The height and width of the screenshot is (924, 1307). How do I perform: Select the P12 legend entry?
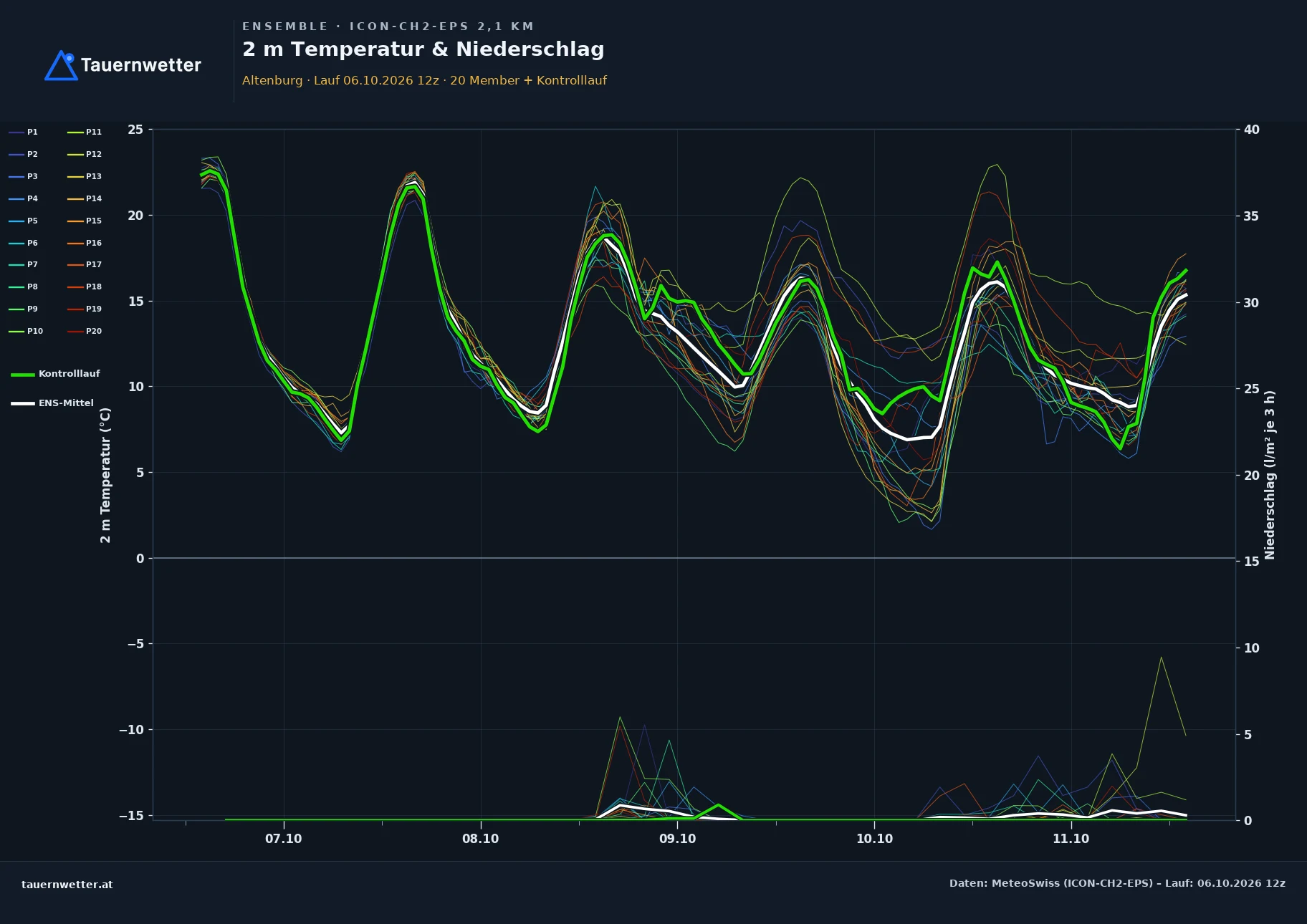[85, 154]
